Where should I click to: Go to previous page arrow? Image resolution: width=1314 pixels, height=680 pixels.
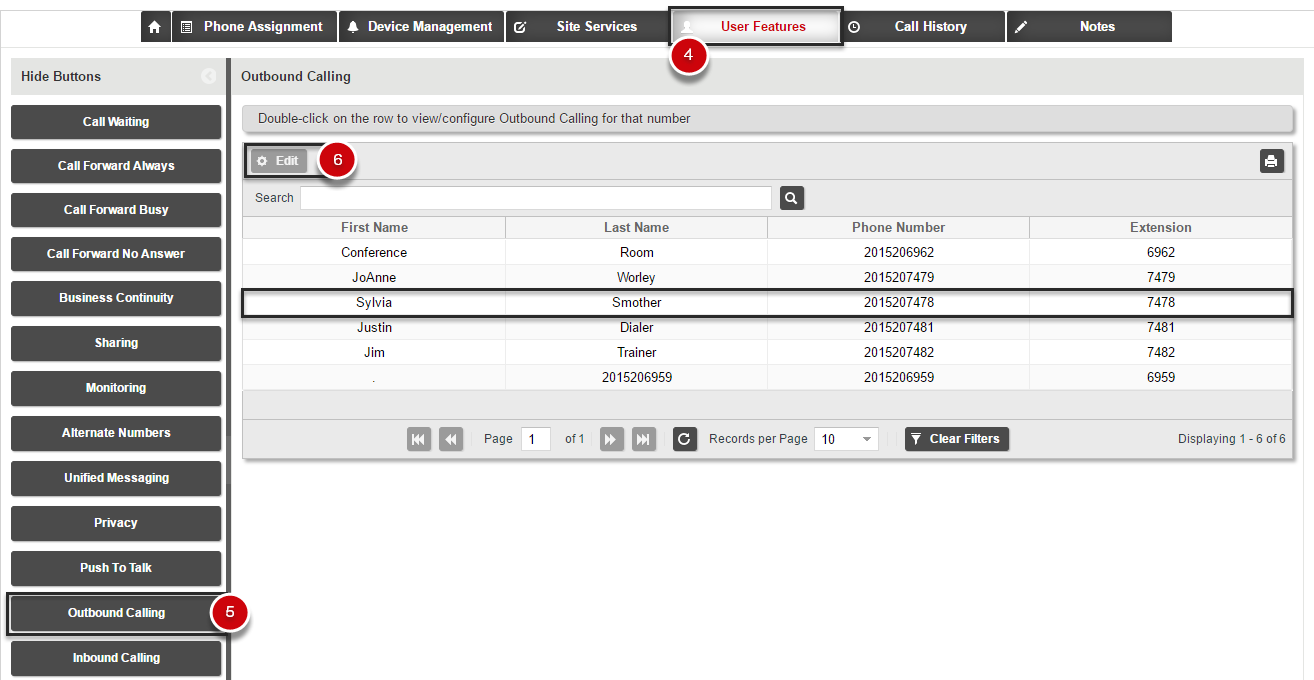(451, 439)
